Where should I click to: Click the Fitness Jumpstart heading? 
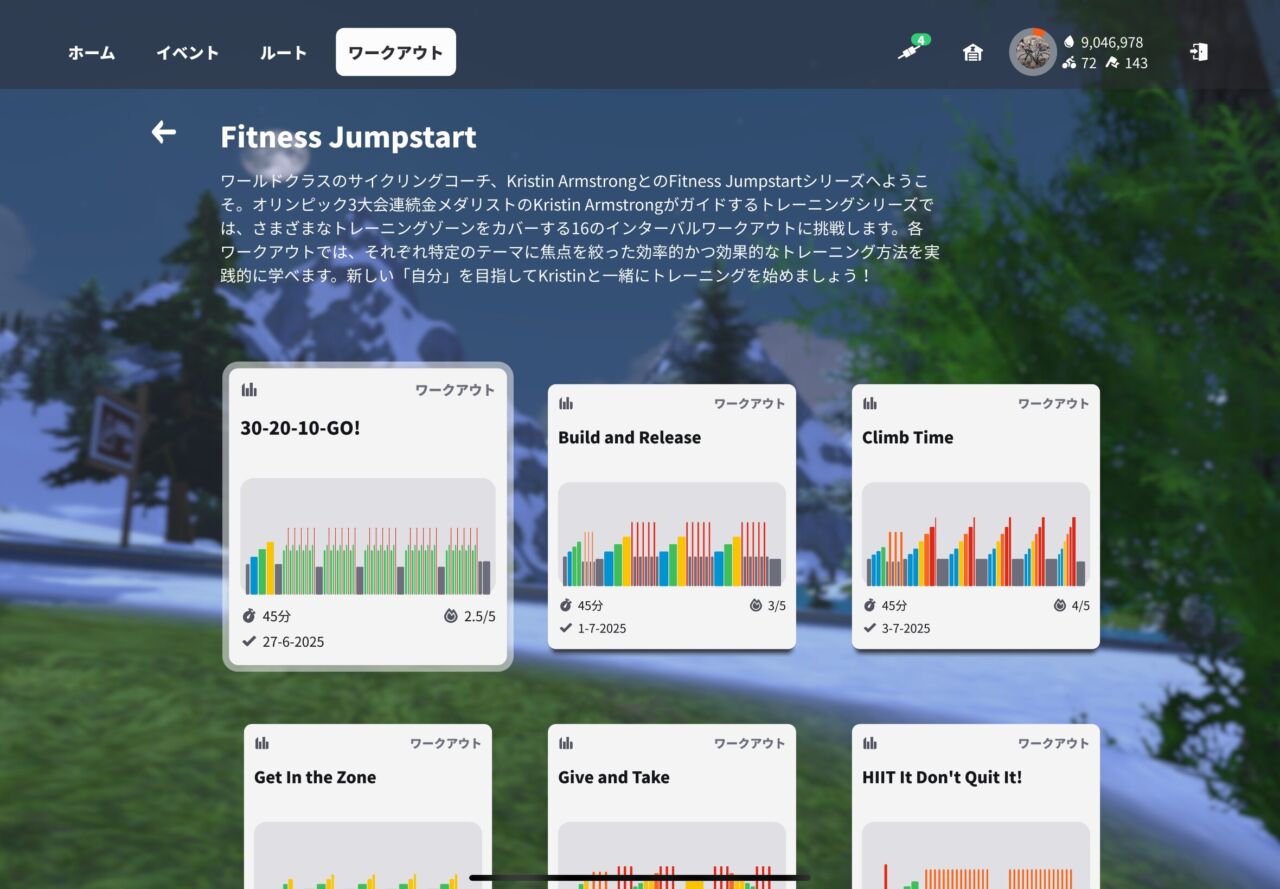(348, 137)
